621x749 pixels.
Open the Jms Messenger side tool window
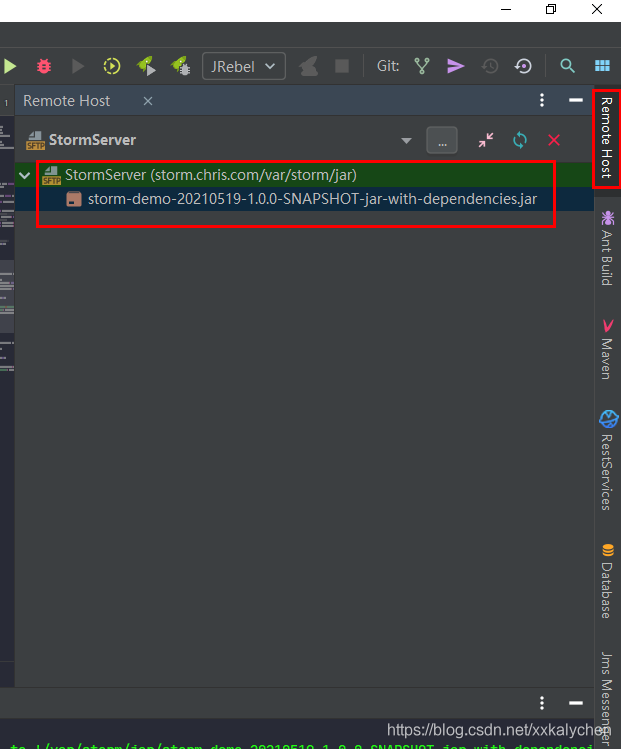607,698
